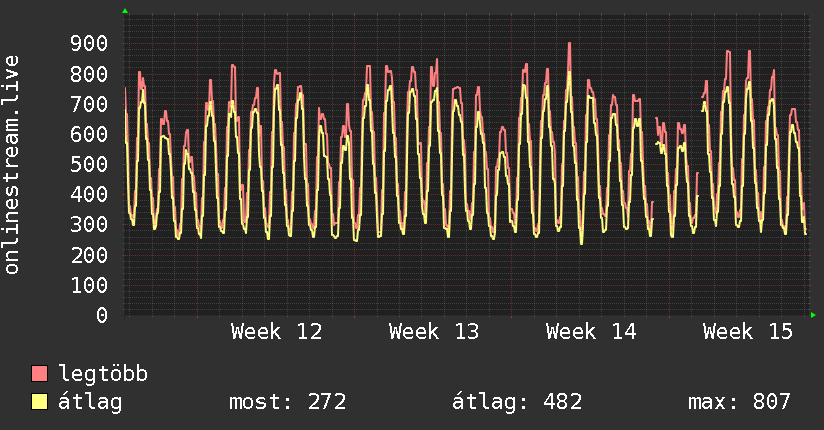Image resolution: width=824 pixels, height=430 pixels.
Task: Click the 'max: 807' statistic
Action: click(739, 402)
